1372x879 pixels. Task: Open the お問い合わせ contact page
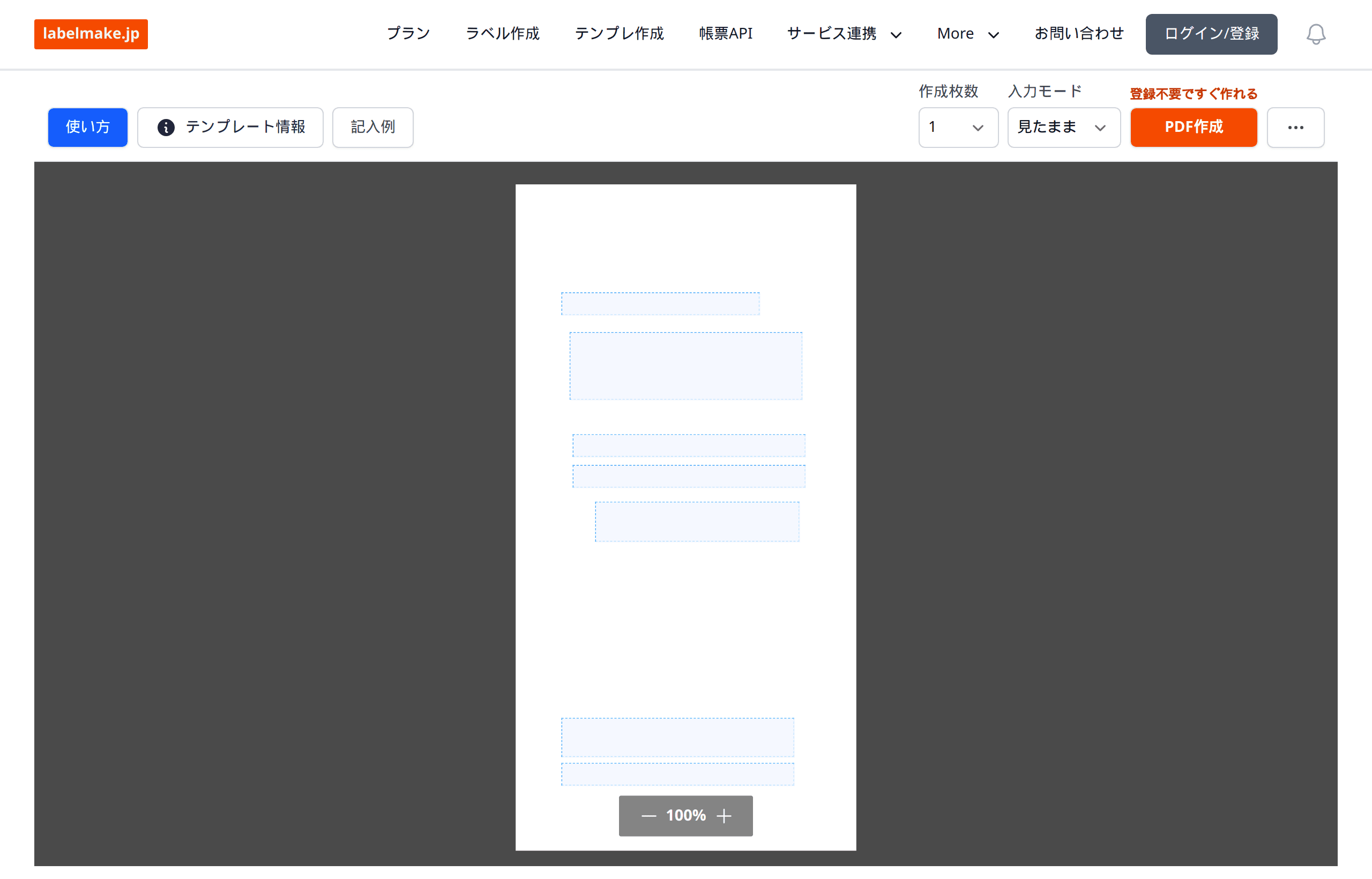tap(1079, 34)
